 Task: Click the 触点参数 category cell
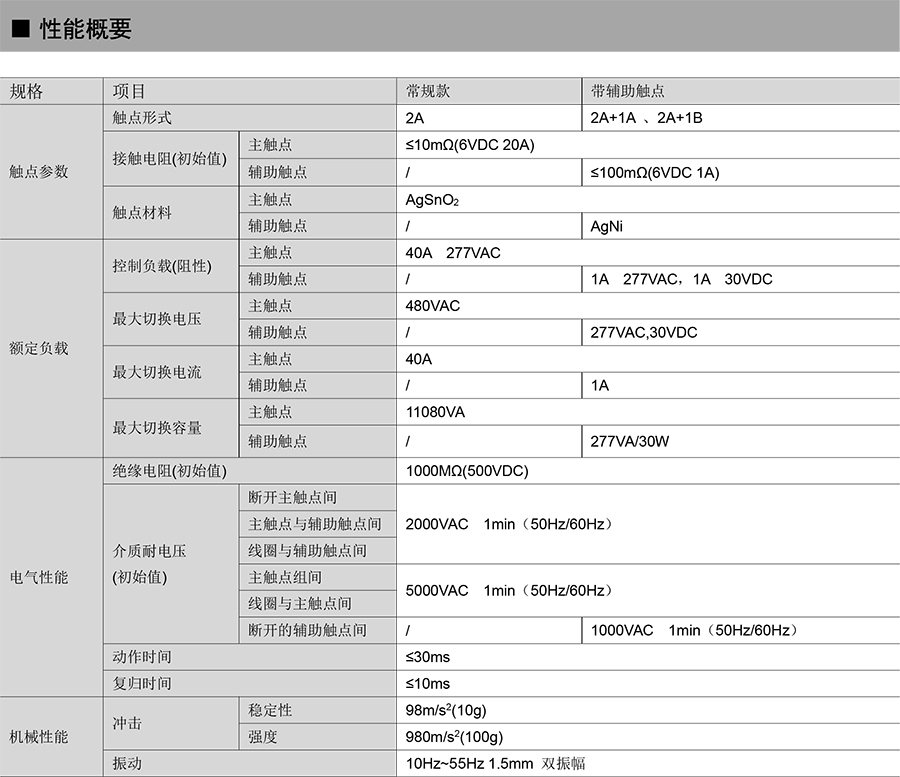pos(40,171)
